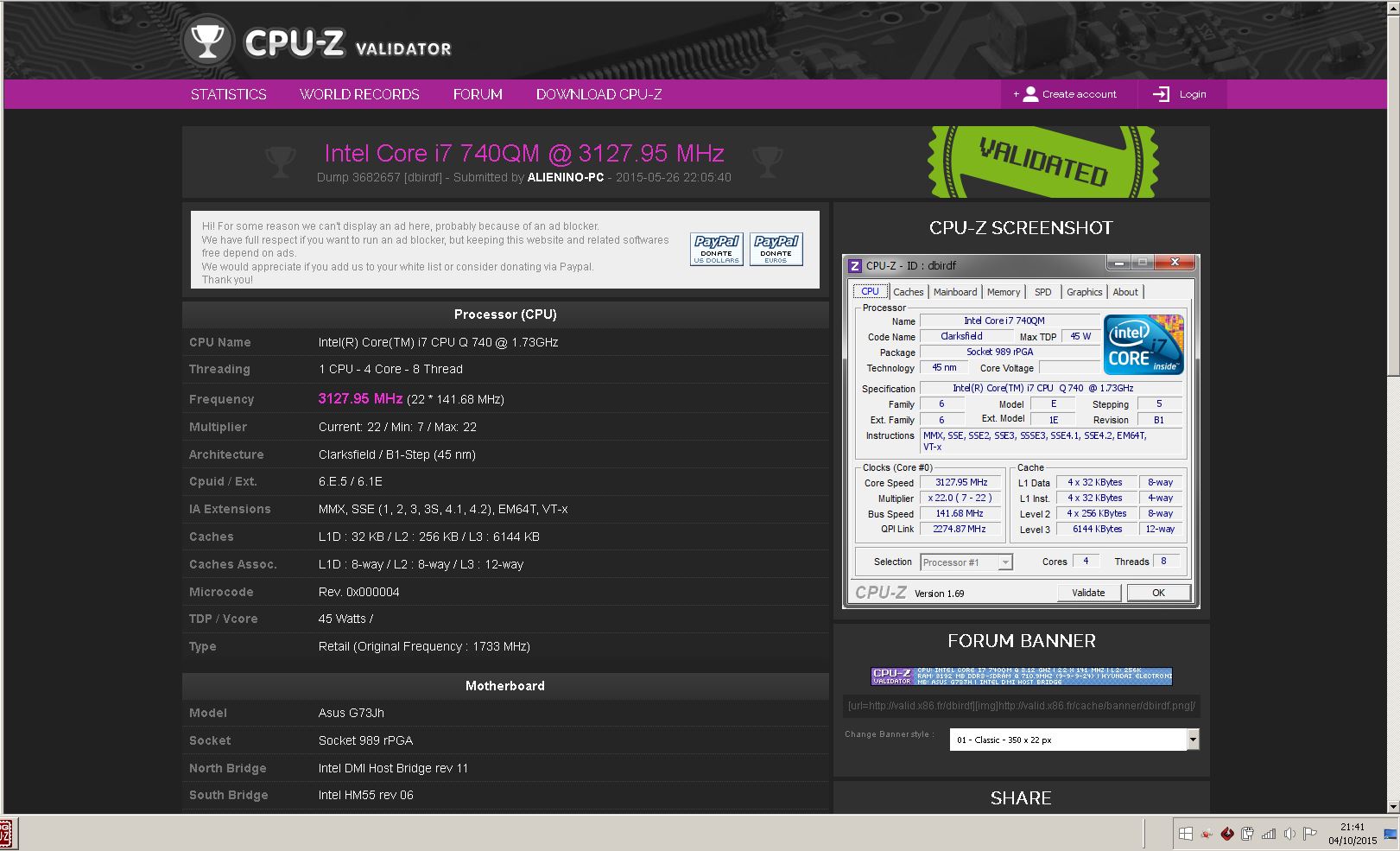
Task: Click the PayPal Donate US Dollars button
Action: click(x=717, y=249)
